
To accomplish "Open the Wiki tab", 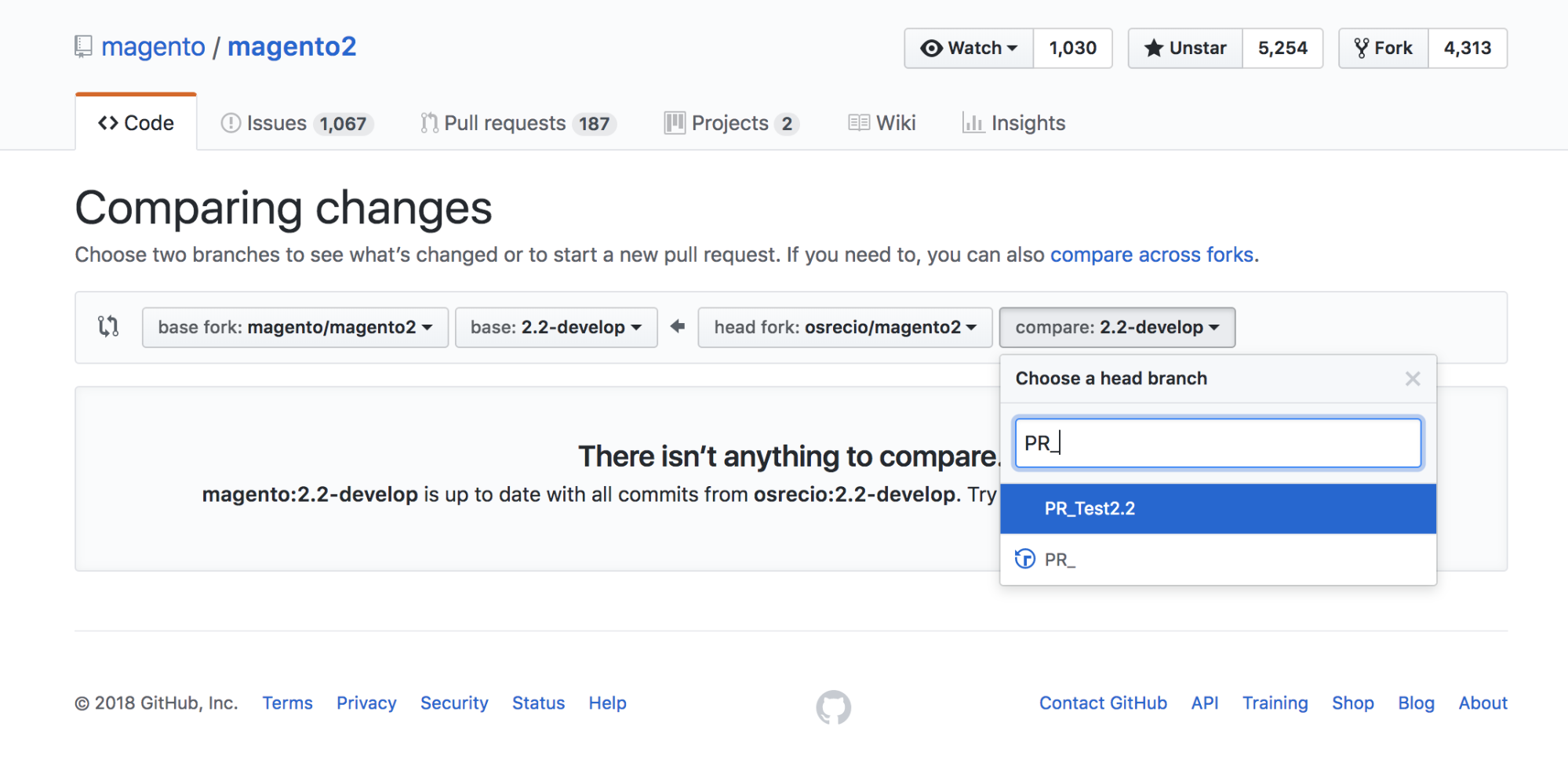I will (882, 123).
